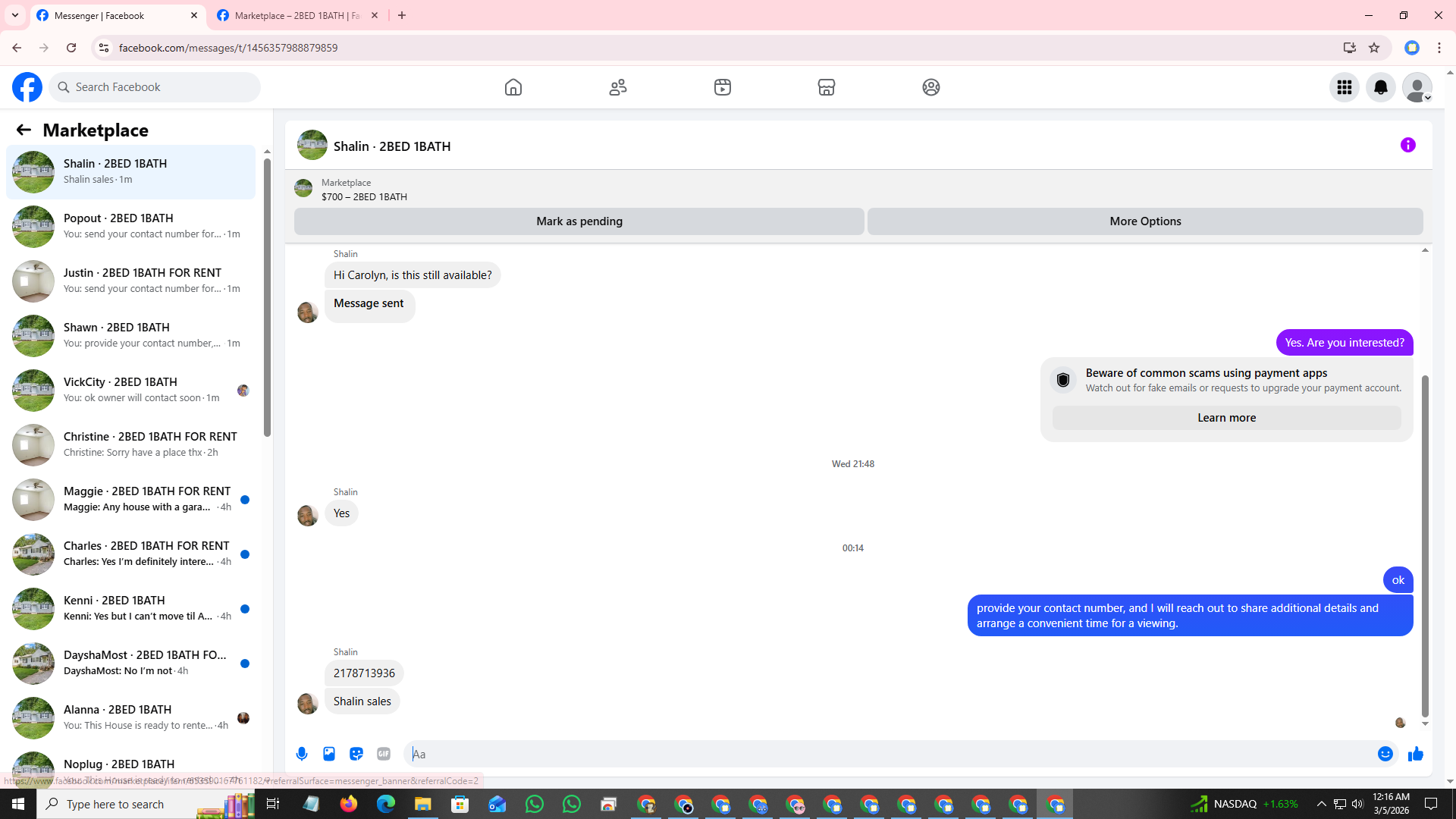Open the Groups icon in top navigation
Viewport: 1456px width, 819px height.
(x=931, y=87)
